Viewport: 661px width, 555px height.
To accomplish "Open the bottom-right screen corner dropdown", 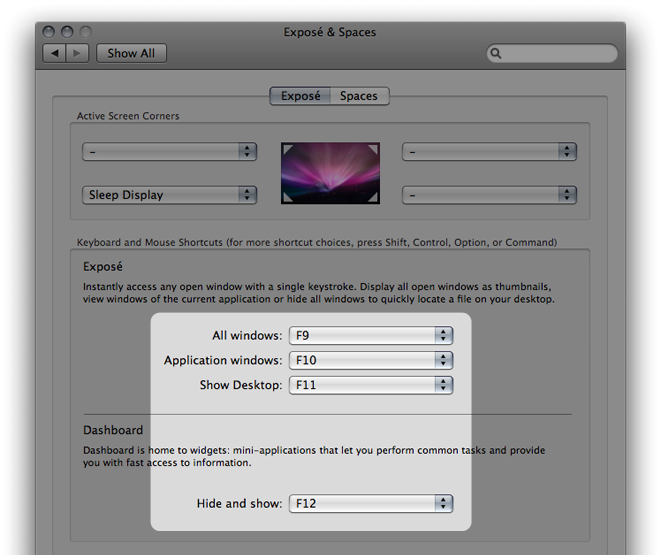I will (x=489, y=195).
